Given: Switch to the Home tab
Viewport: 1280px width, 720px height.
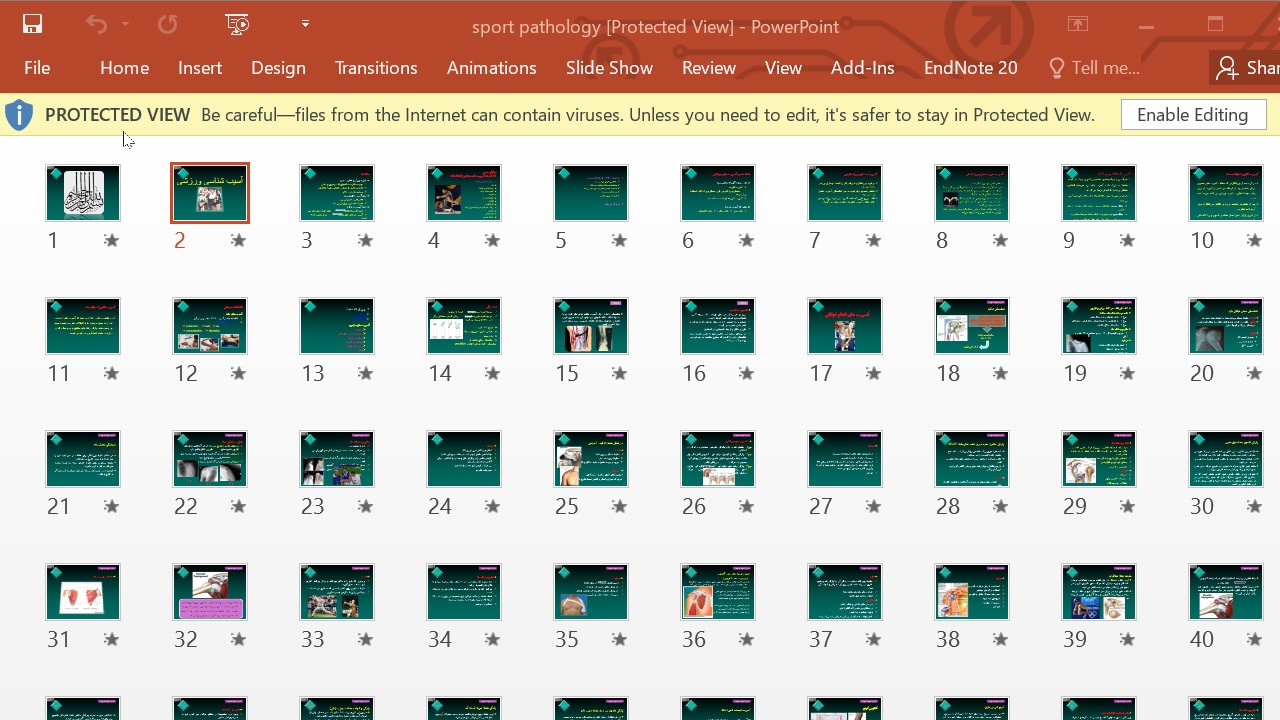Looking at the screenshot, I should point(124,68).
